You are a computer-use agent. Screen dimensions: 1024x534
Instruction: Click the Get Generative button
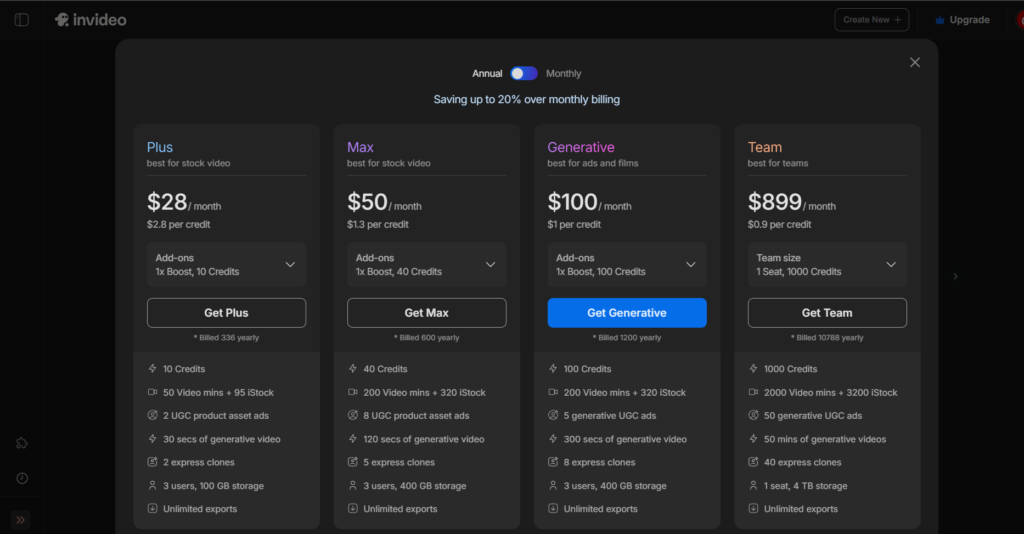(626, 313)
